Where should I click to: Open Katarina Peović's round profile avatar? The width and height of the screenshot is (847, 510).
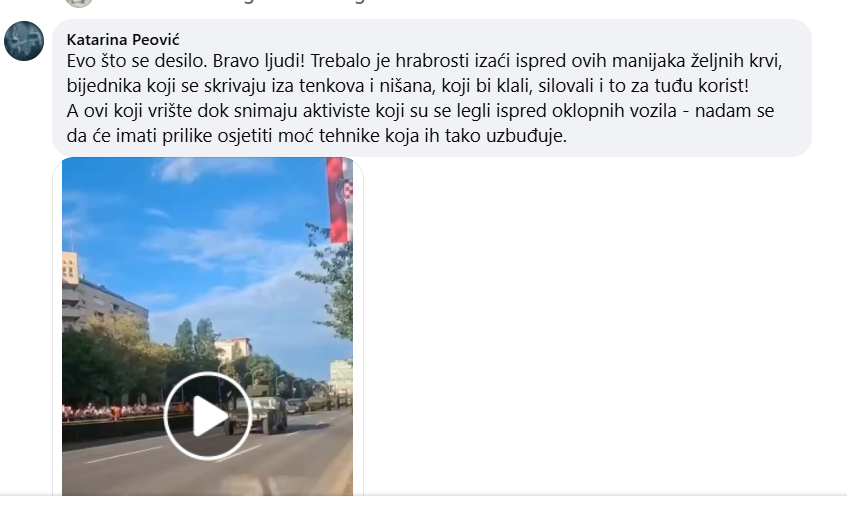point(24,41)
